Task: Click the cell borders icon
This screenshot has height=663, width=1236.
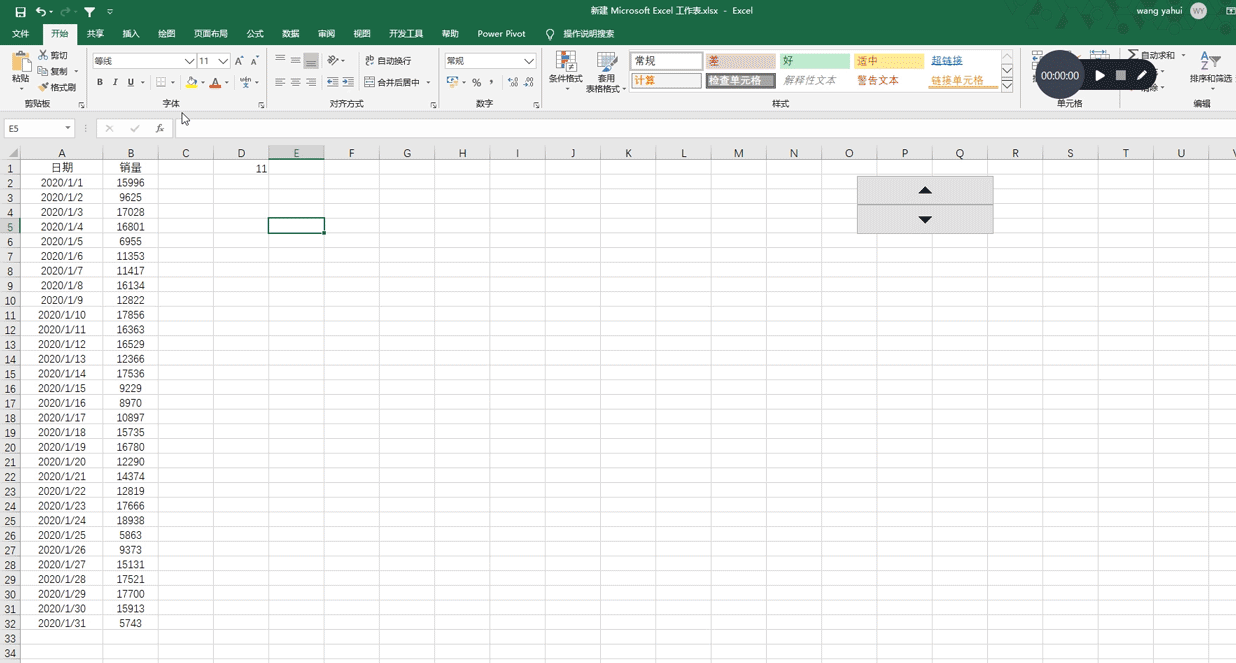Action: click(161, 82)
